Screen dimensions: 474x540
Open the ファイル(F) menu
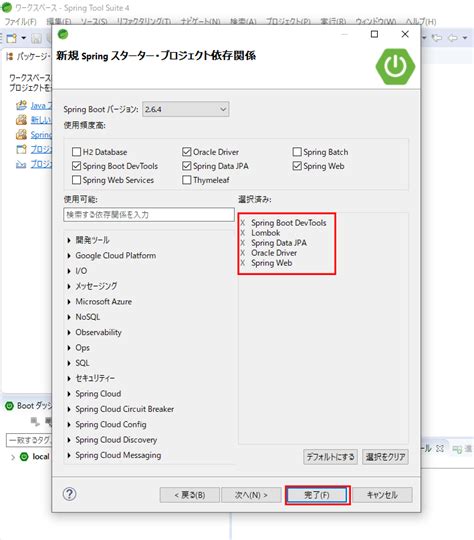20,22
